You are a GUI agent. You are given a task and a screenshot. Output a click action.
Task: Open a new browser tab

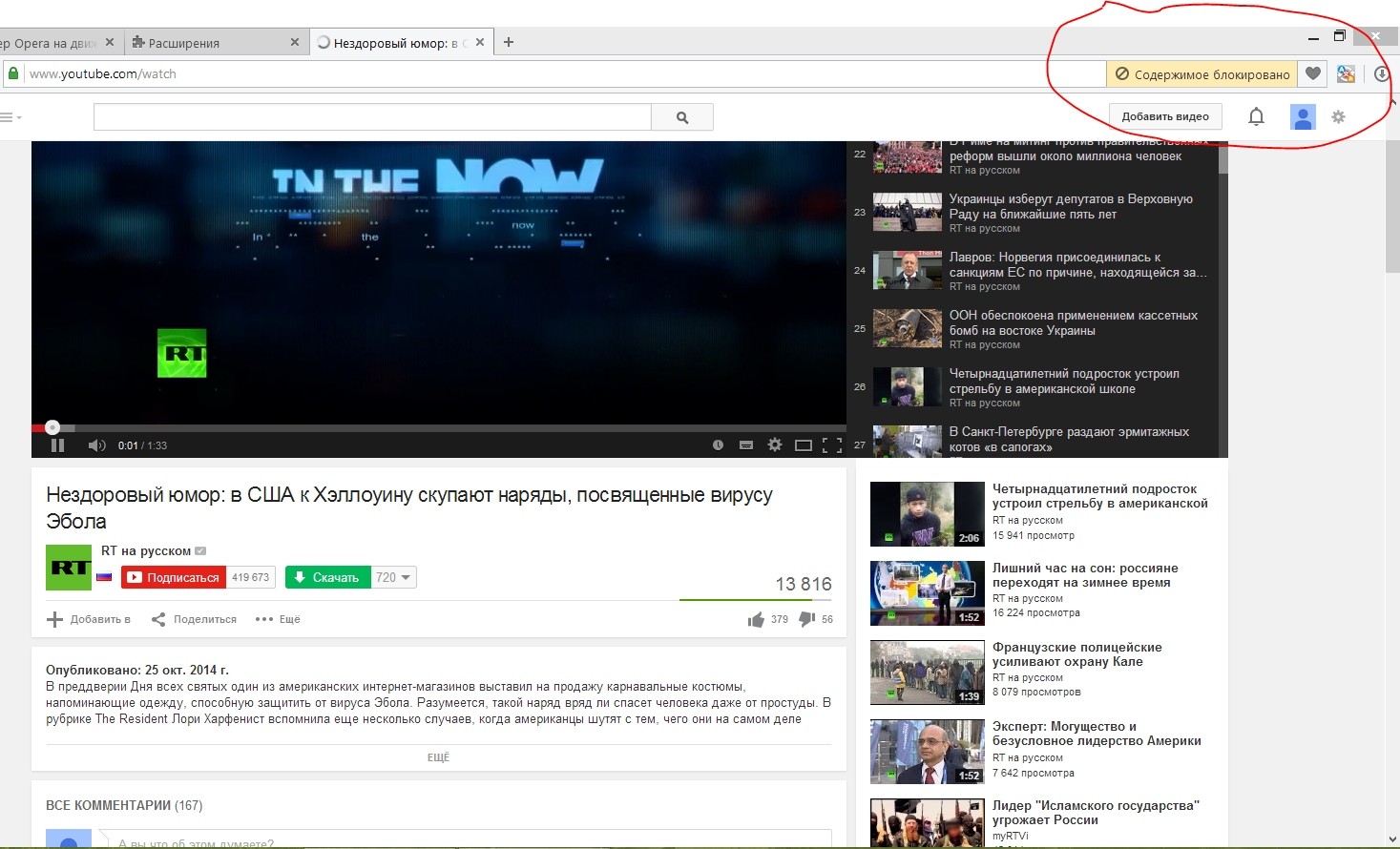[x=509, y=42]
